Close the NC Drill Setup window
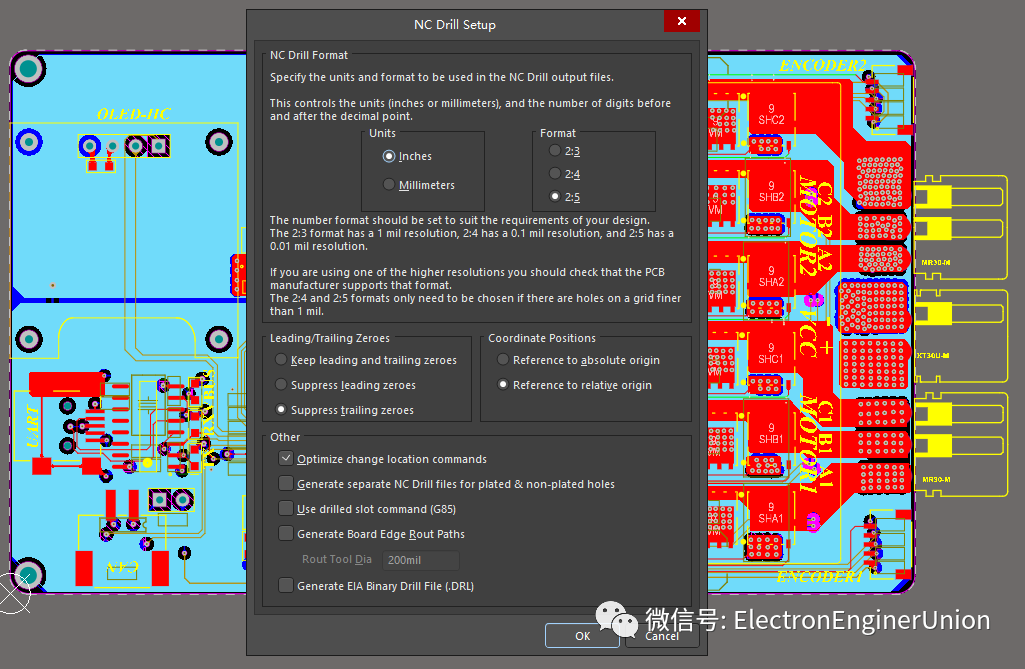 pos(682,22)
